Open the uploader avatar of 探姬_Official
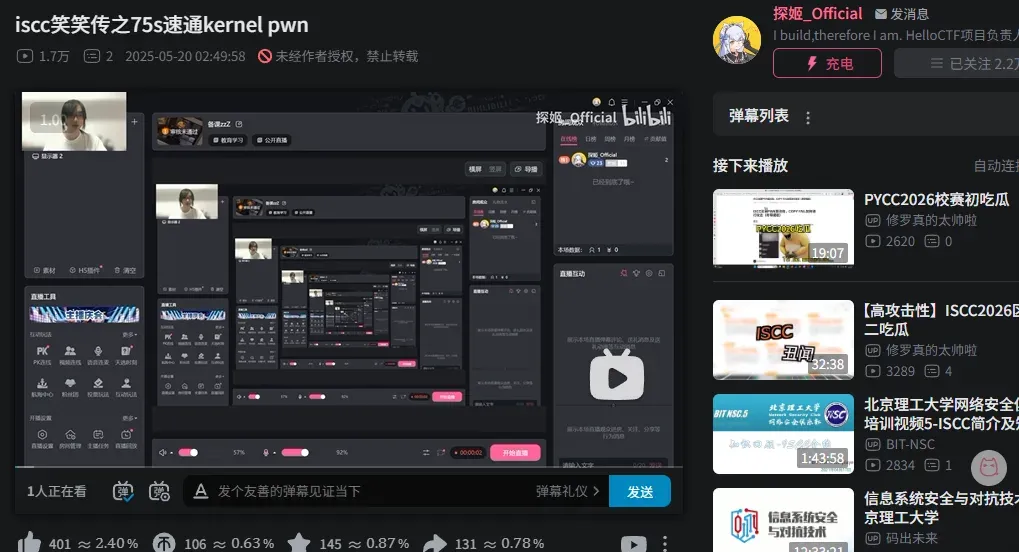1019x552 pixels. tap(737, 40)
